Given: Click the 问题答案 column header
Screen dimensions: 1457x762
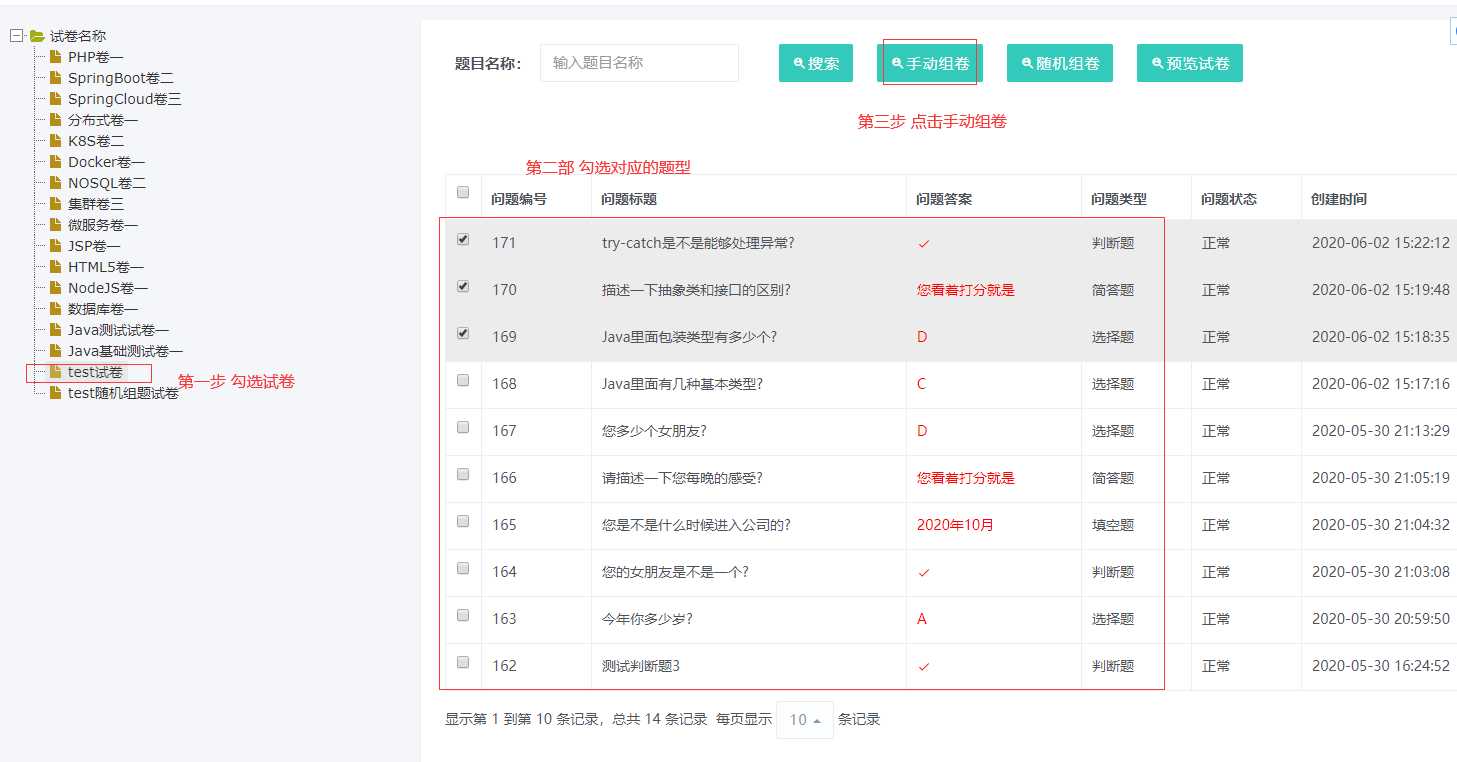Looking at the screenshot, I should [x=944, y=199].
